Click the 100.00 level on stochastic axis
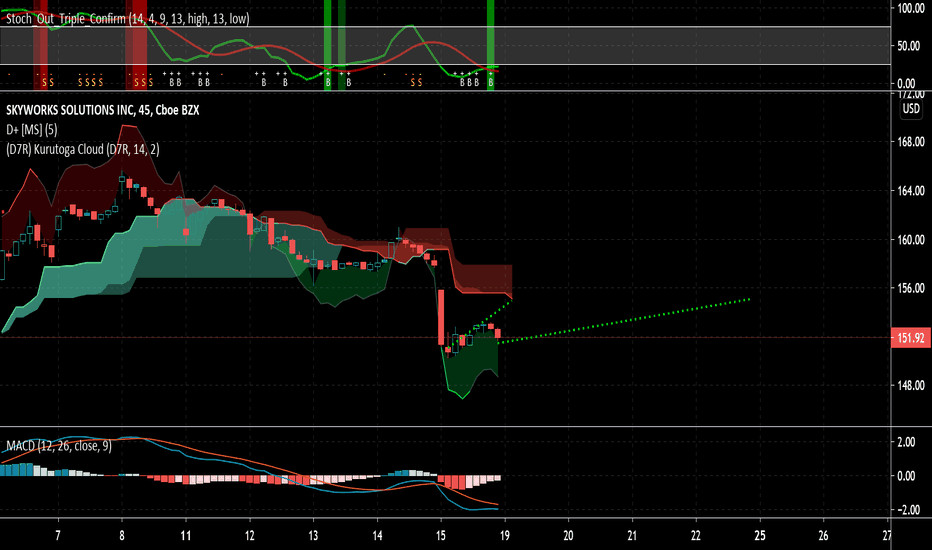932x550 pixels. click(911, 8)
